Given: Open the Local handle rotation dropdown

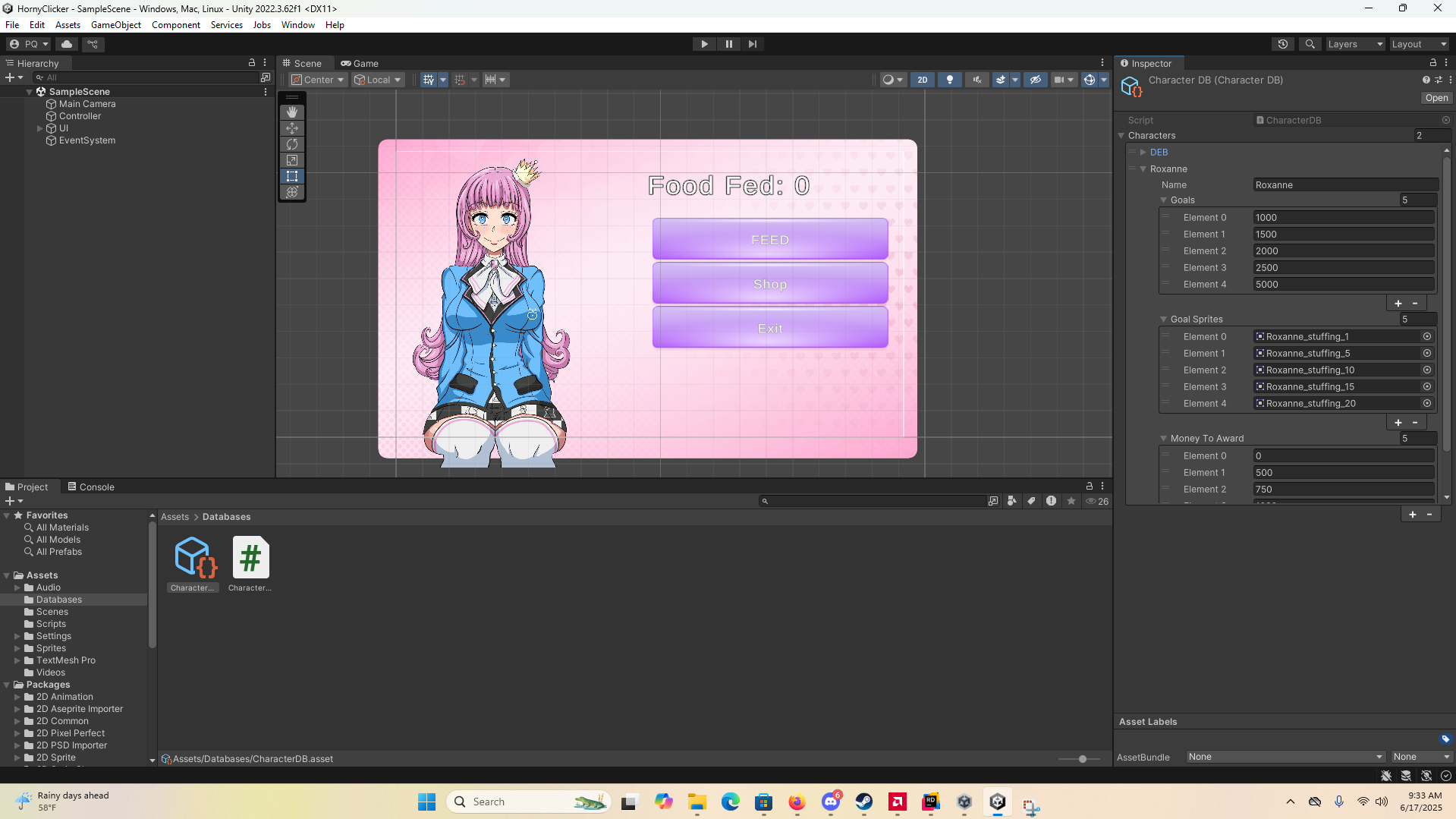Looking at the screenshot, I should (x=378, y=80).
